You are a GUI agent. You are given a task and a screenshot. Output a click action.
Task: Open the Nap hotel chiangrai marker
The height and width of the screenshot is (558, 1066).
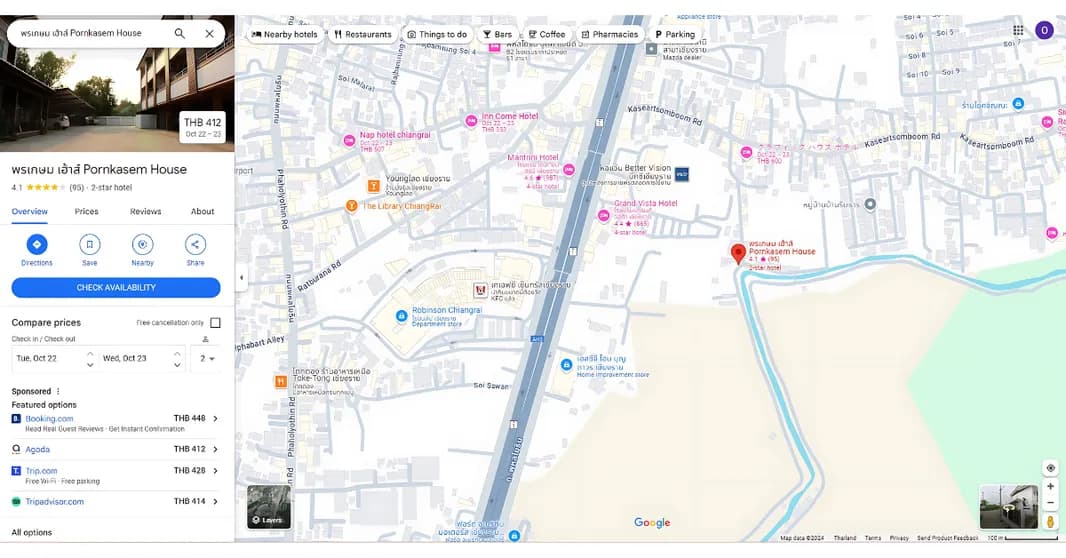349,141
